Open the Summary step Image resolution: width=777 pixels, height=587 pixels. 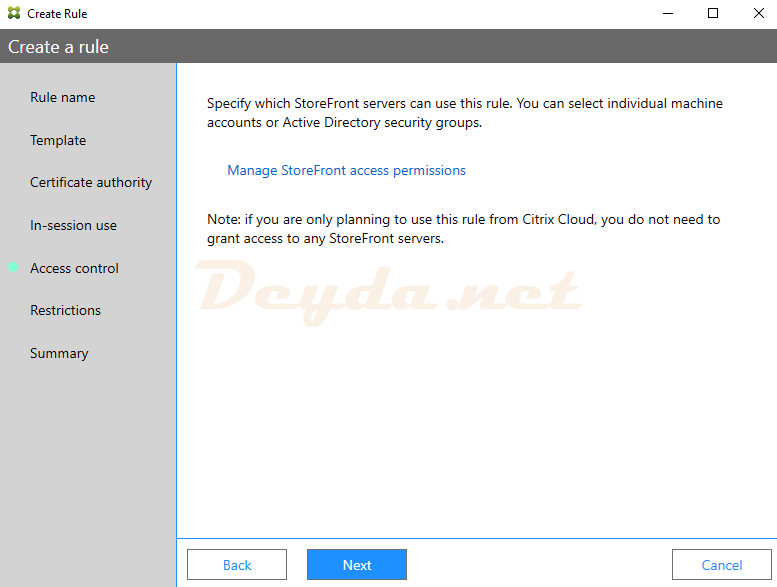click(x=59, y=353)
